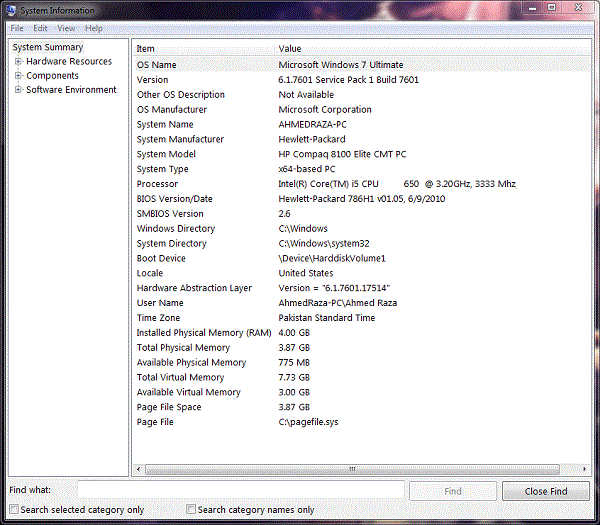Click the Item column header

tap(204, 49)
